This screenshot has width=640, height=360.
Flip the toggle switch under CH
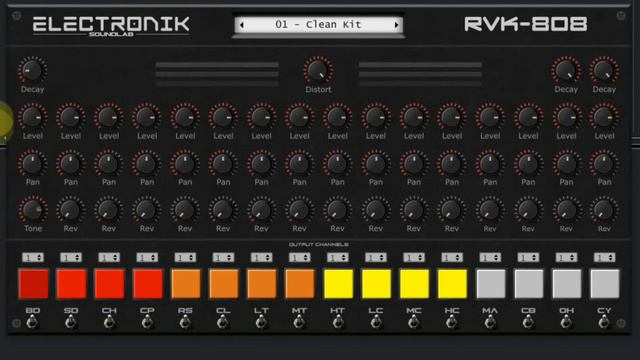click(109, 323)
